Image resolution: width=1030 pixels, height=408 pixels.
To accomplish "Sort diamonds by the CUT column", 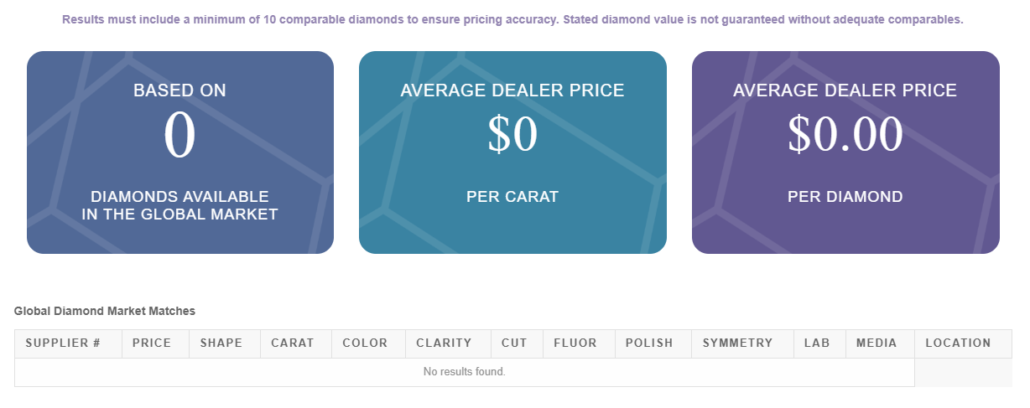I will coord(515,343).
